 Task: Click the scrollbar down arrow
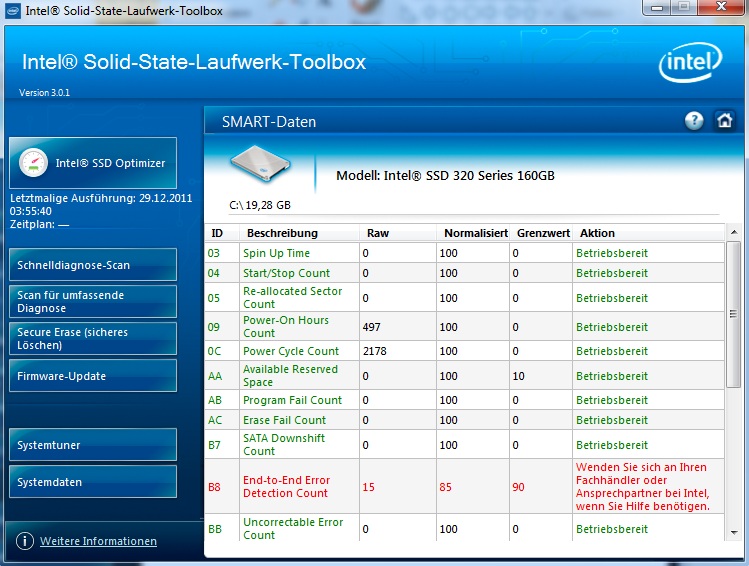(733, 533)
